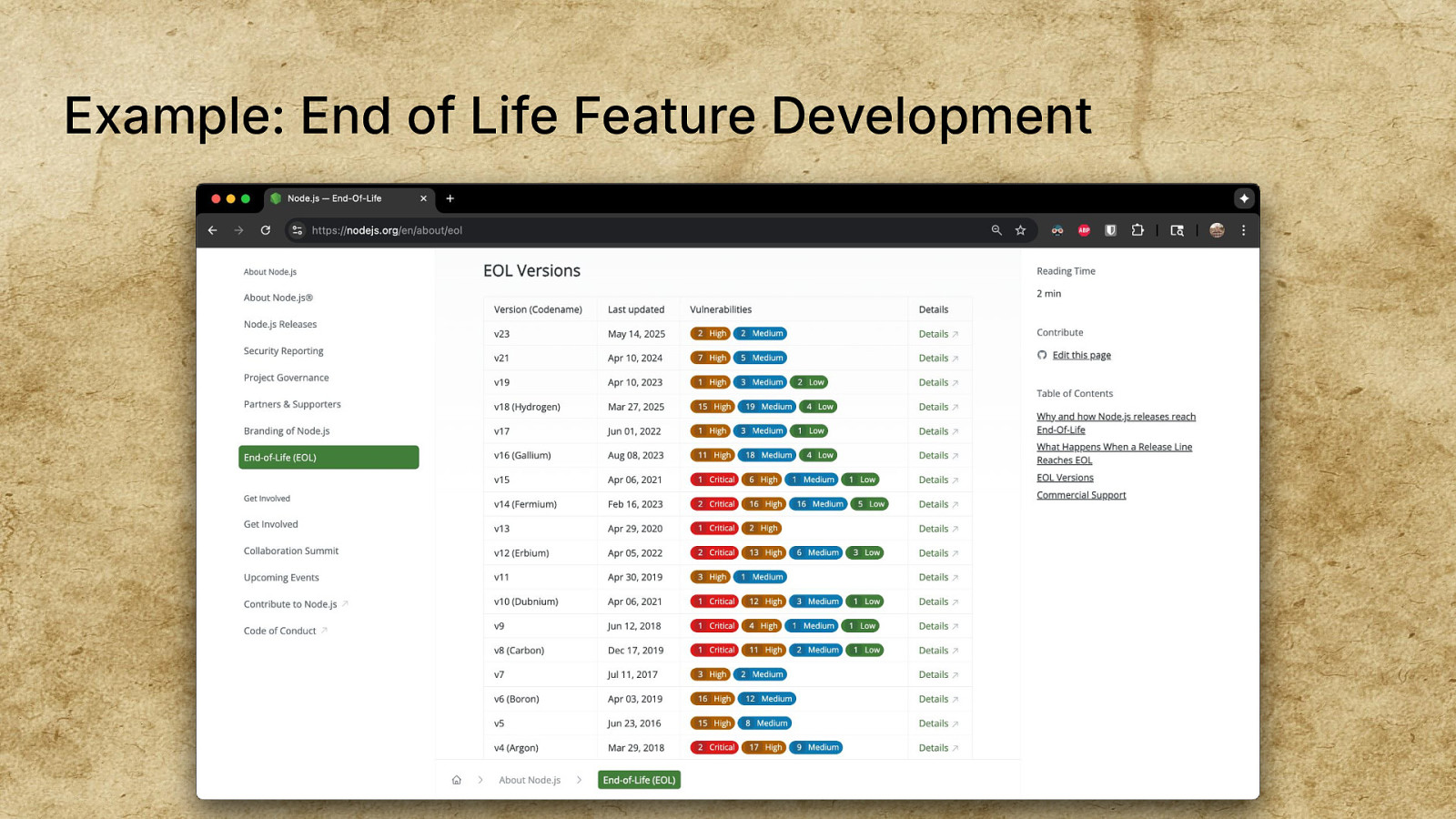Click the Edit this page link
Screen dimensions: 1456x819
[1081, 356]
